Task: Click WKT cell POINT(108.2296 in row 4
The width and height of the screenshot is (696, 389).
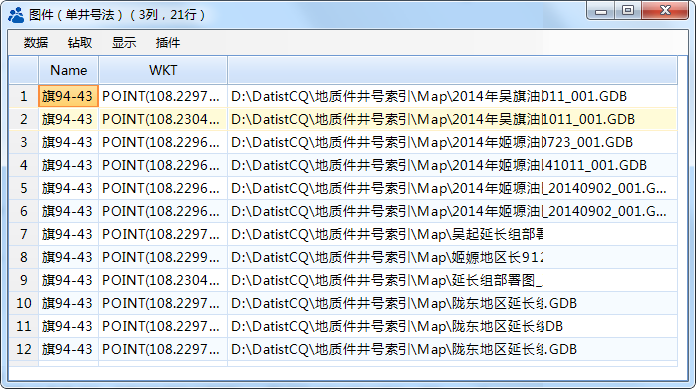Action: pos(163,166)
